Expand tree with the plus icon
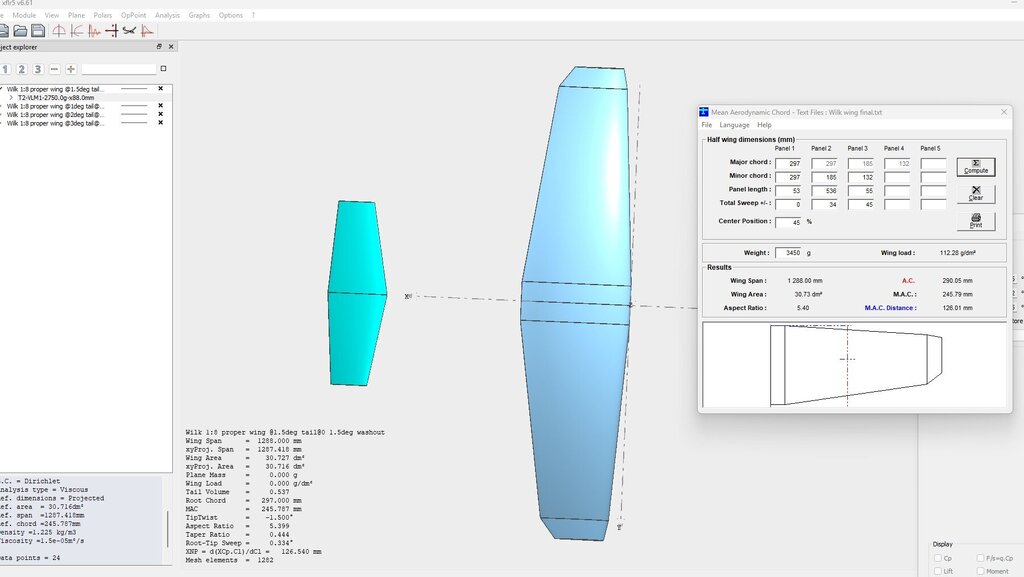Screen dimensions: 1024x577 click(71, 69)
